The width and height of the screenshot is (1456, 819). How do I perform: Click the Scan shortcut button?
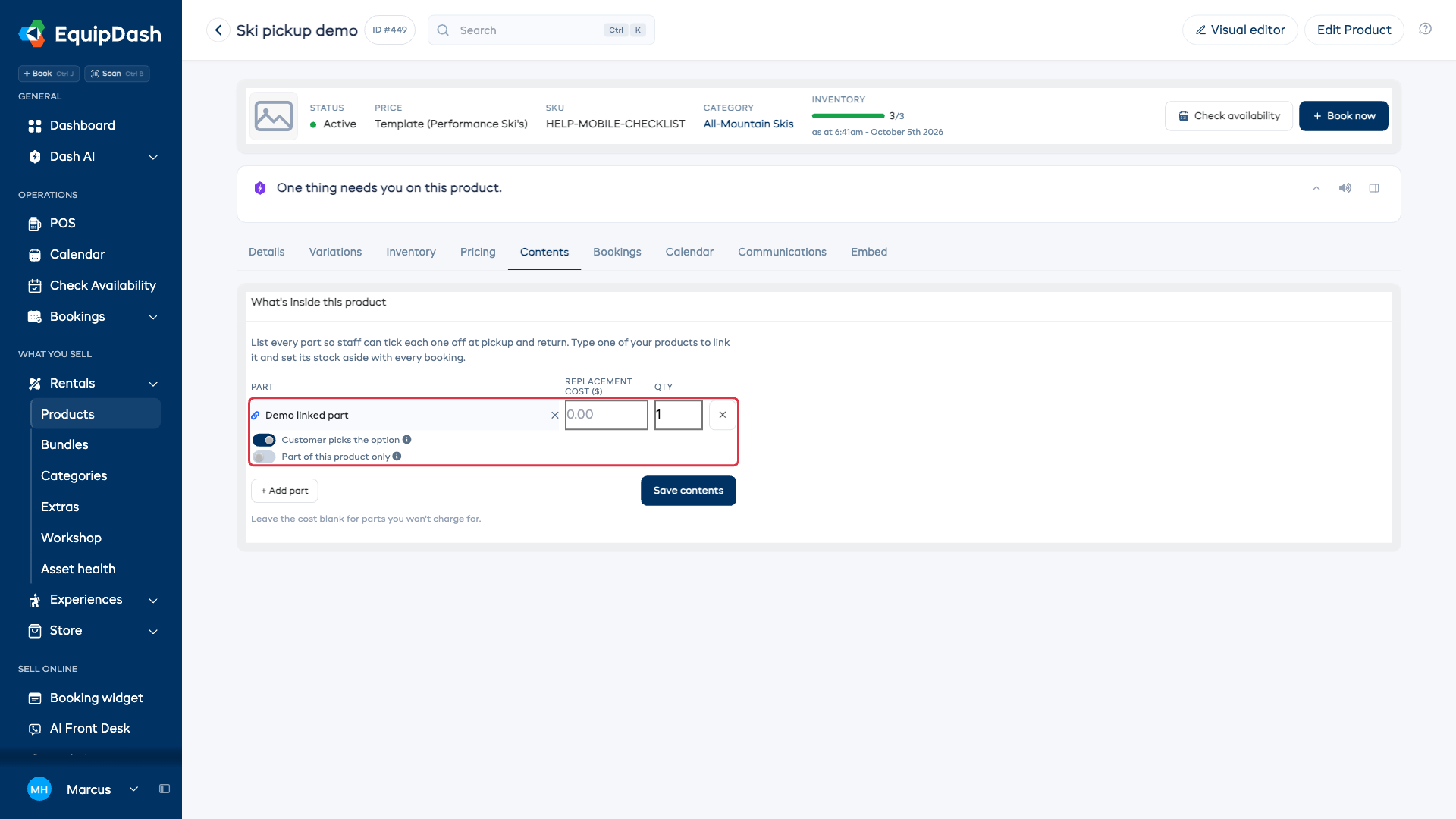coord(117,74)
